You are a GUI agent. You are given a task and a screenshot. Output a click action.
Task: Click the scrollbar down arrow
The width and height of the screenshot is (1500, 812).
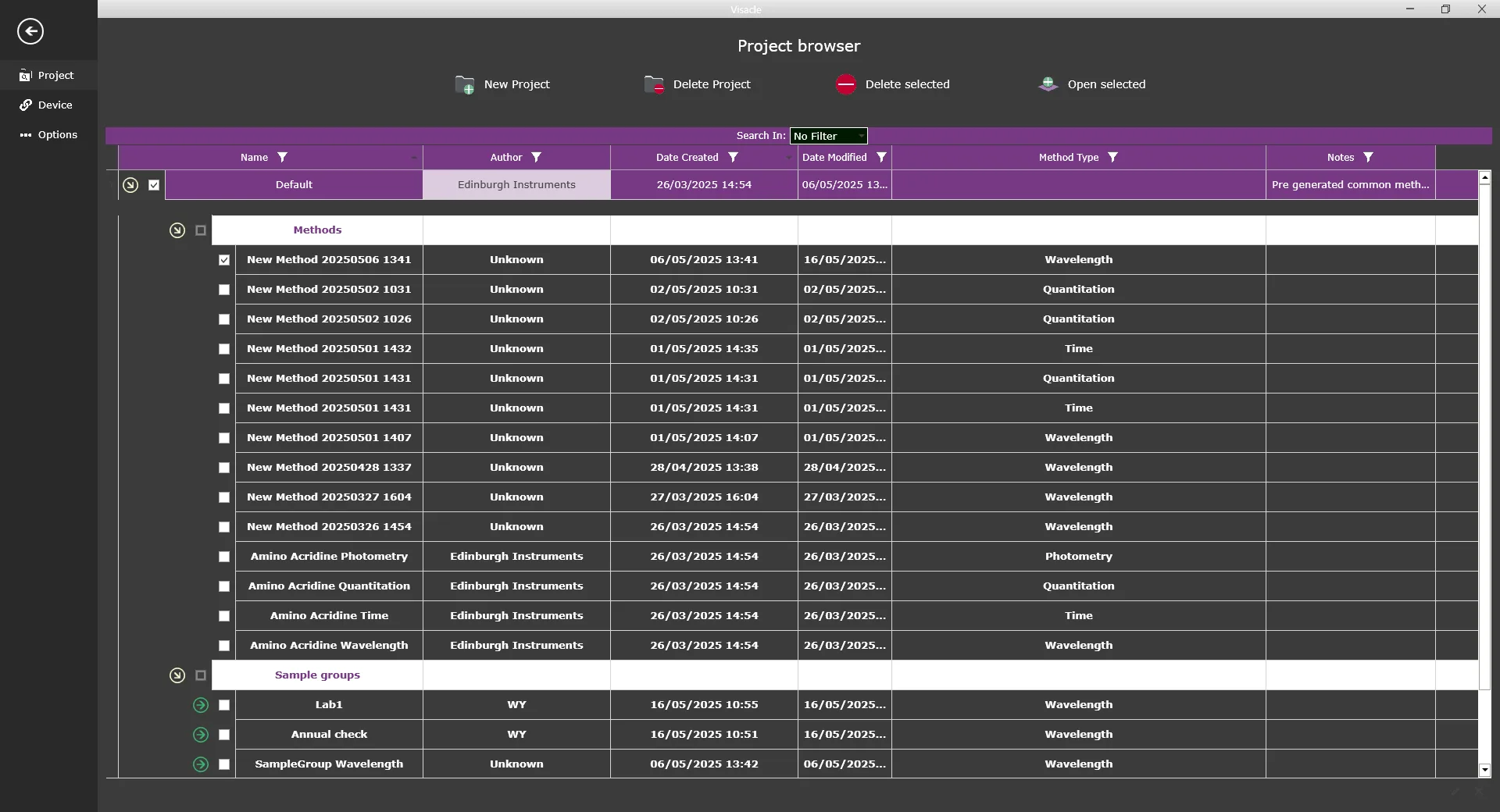point(1484,771)
